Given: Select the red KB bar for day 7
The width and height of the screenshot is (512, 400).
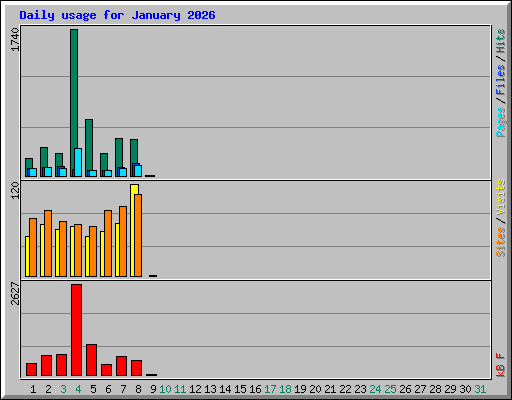Looking at the screenshot, I should 121,366.
